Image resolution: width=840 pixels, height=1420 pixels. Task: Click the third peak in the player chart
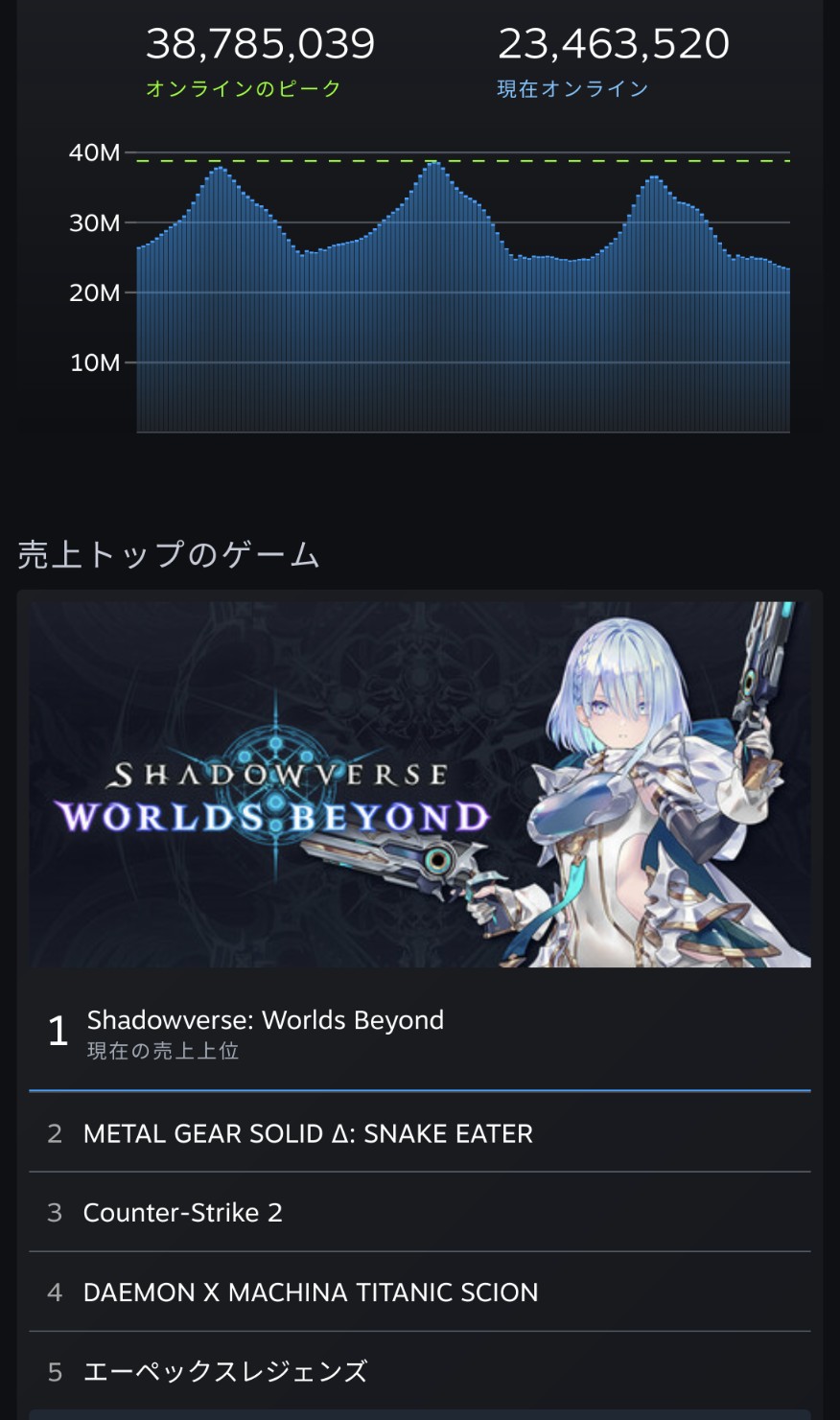[654, 181]
